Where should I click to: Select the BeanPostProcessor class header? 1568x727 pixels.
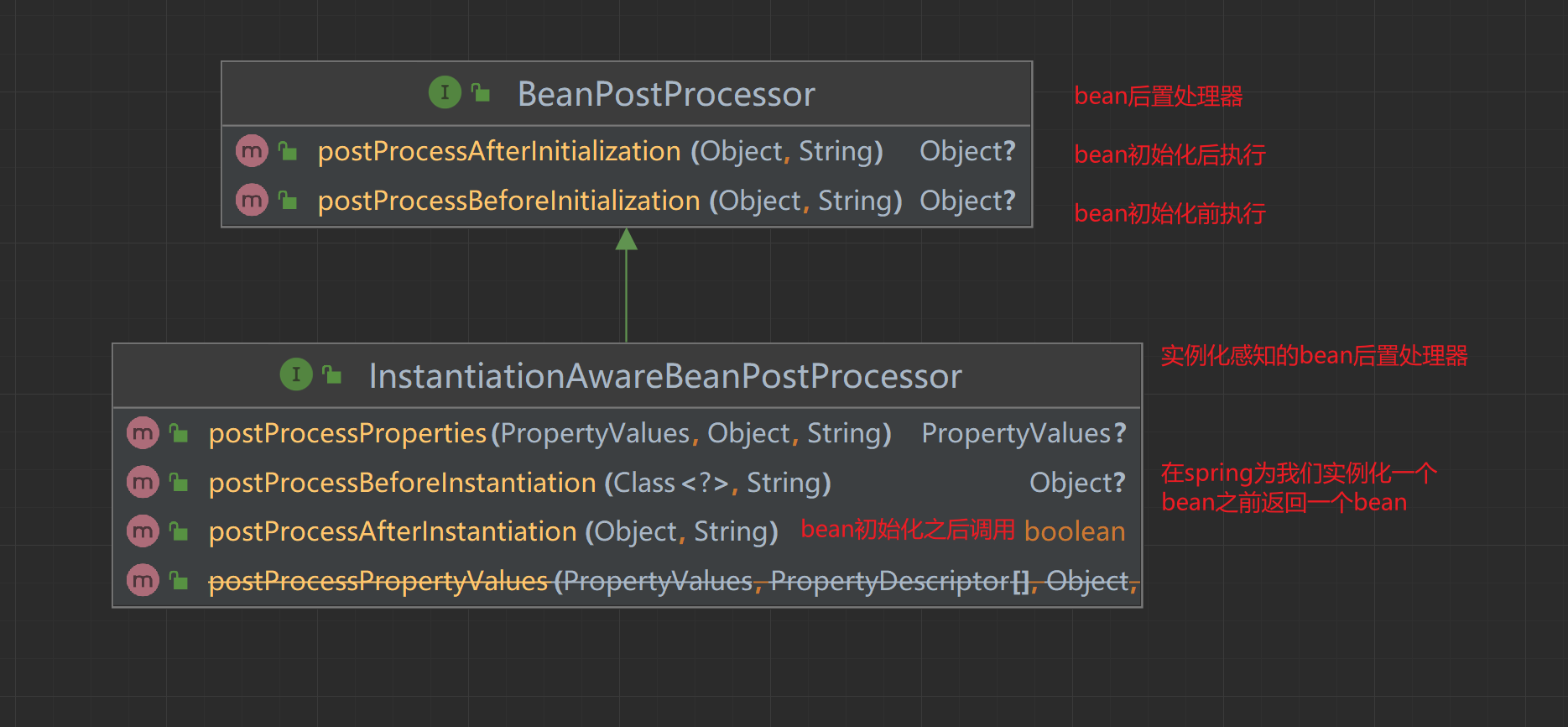click(x=627, y=93)
